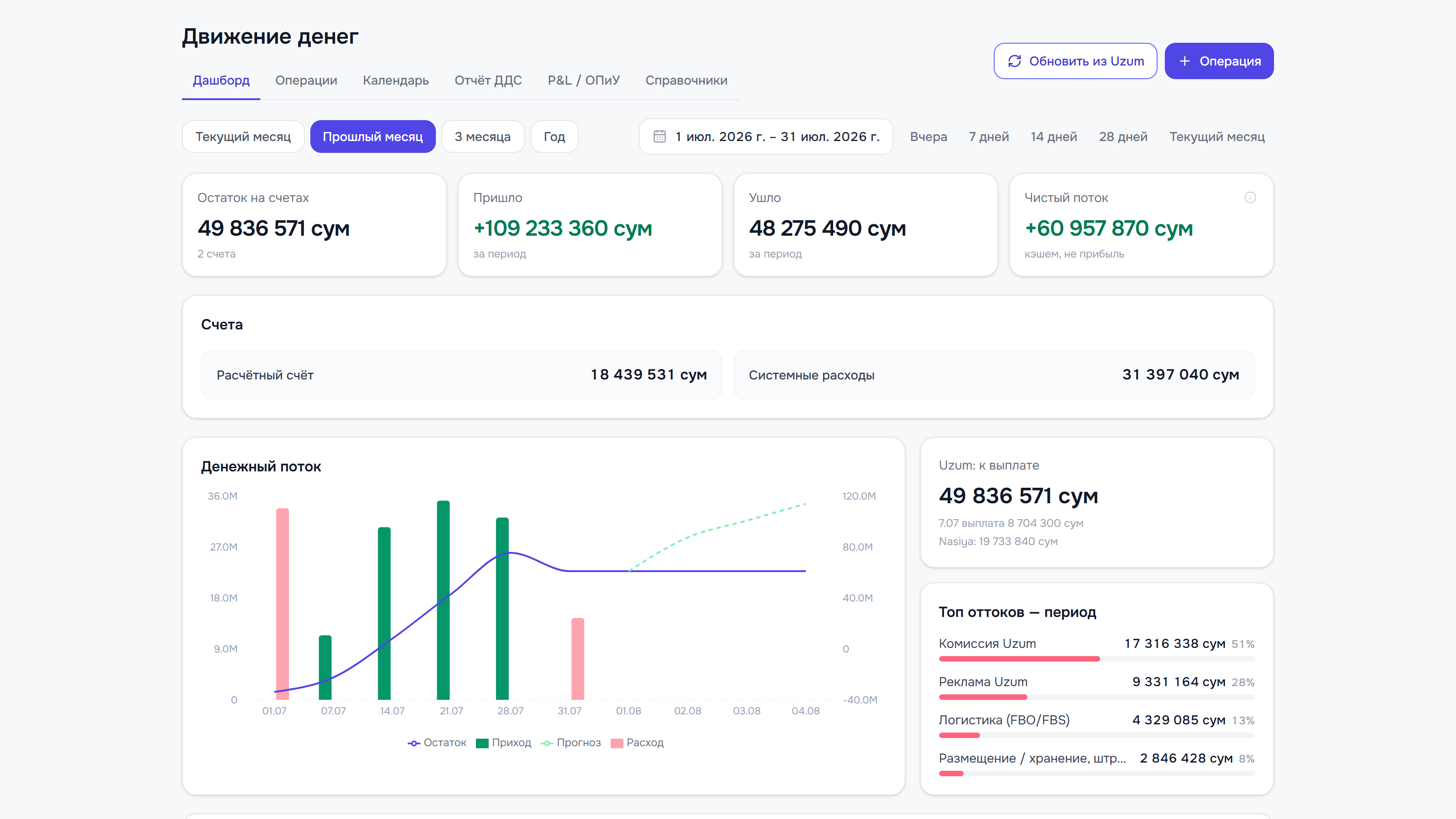This screenshot has width=1456, height=819.
Task: Click the pink expense bar at 31.07
Action: click(x=578, y=659)
